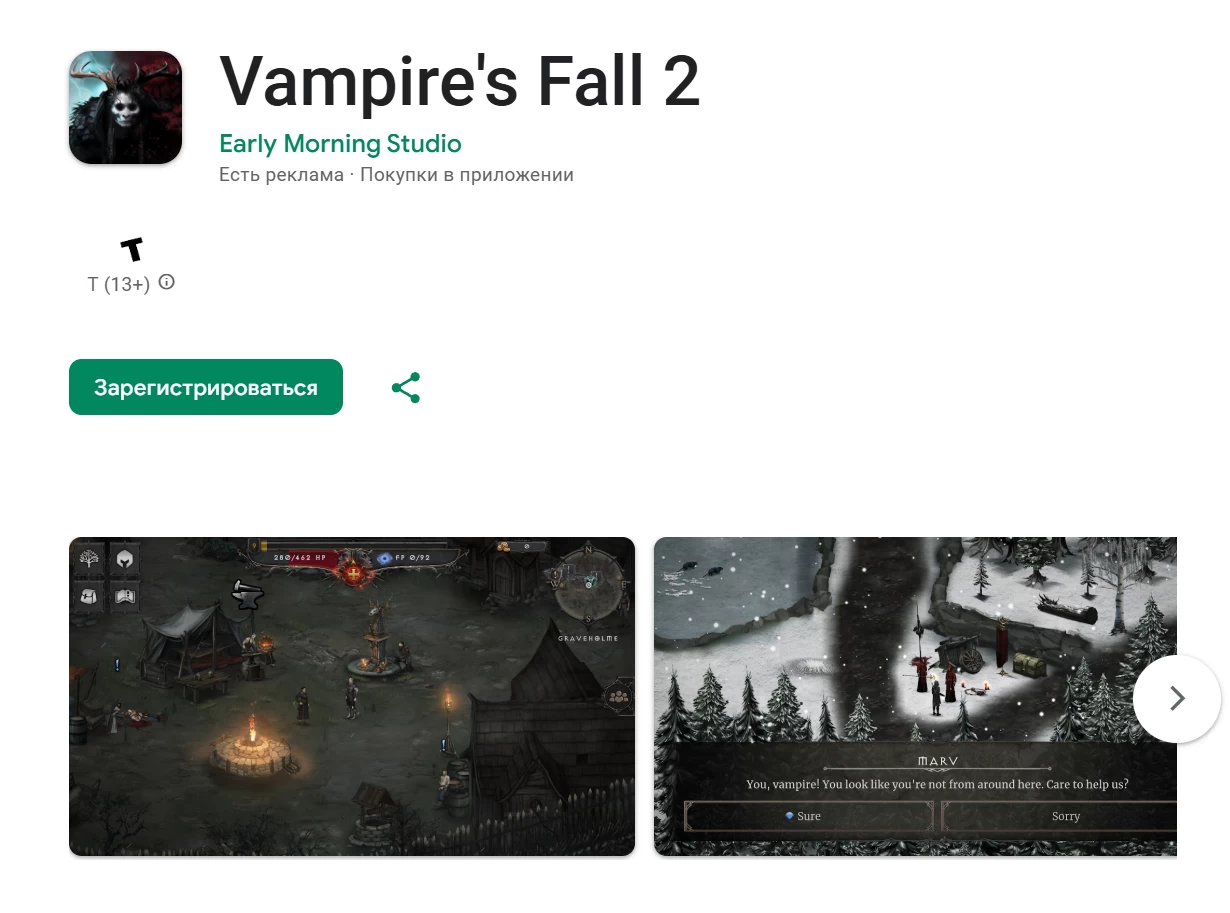Show next screenshots with the right chevron
Viewport: 1230px width, 913px height.
point(1177,698)
